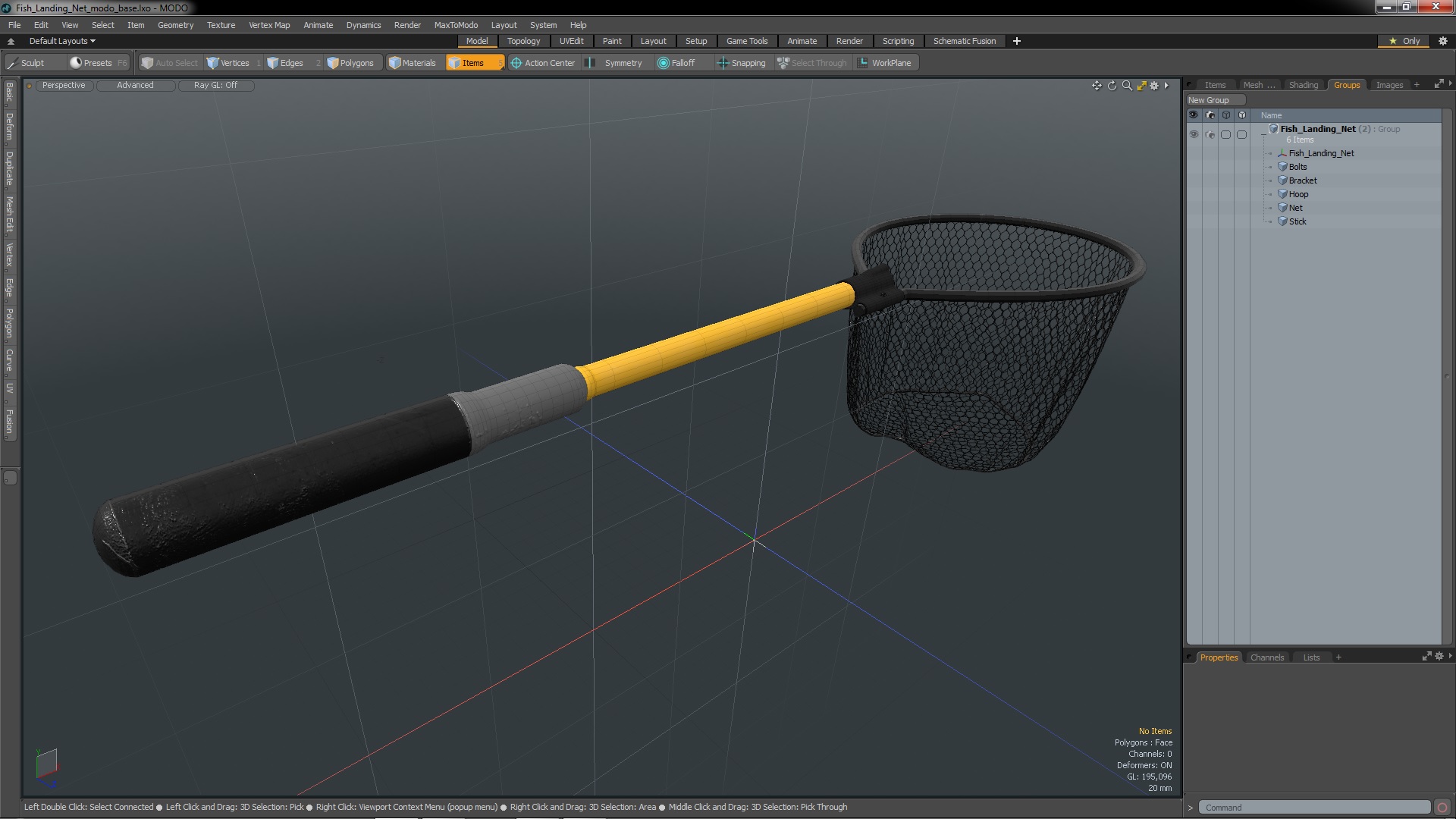The image size is (1456, 819).
Task: Select the Hoop mesh item
Action: [x=1298, y=194]
